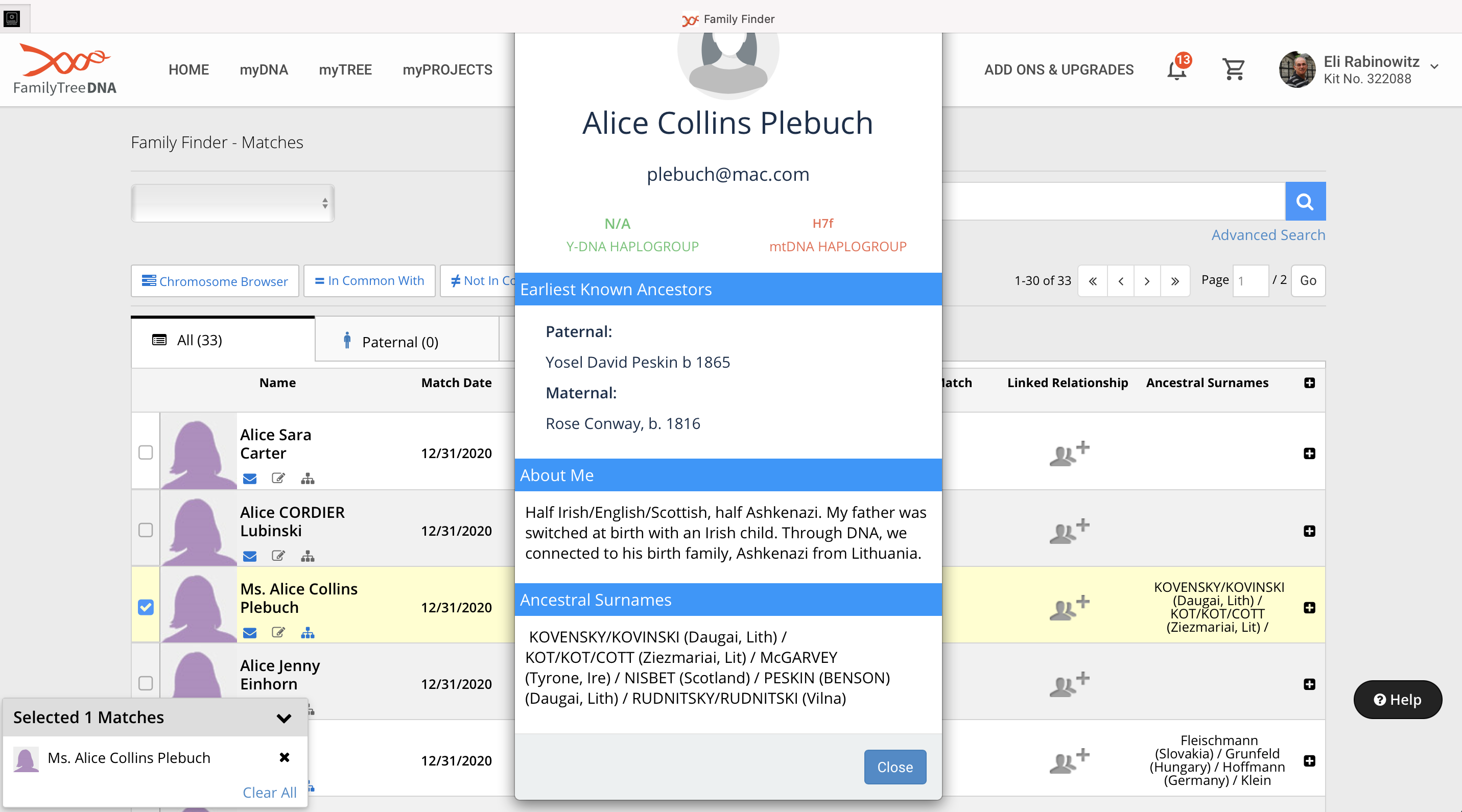Open the myTREE menu

(x=345, y=70)
